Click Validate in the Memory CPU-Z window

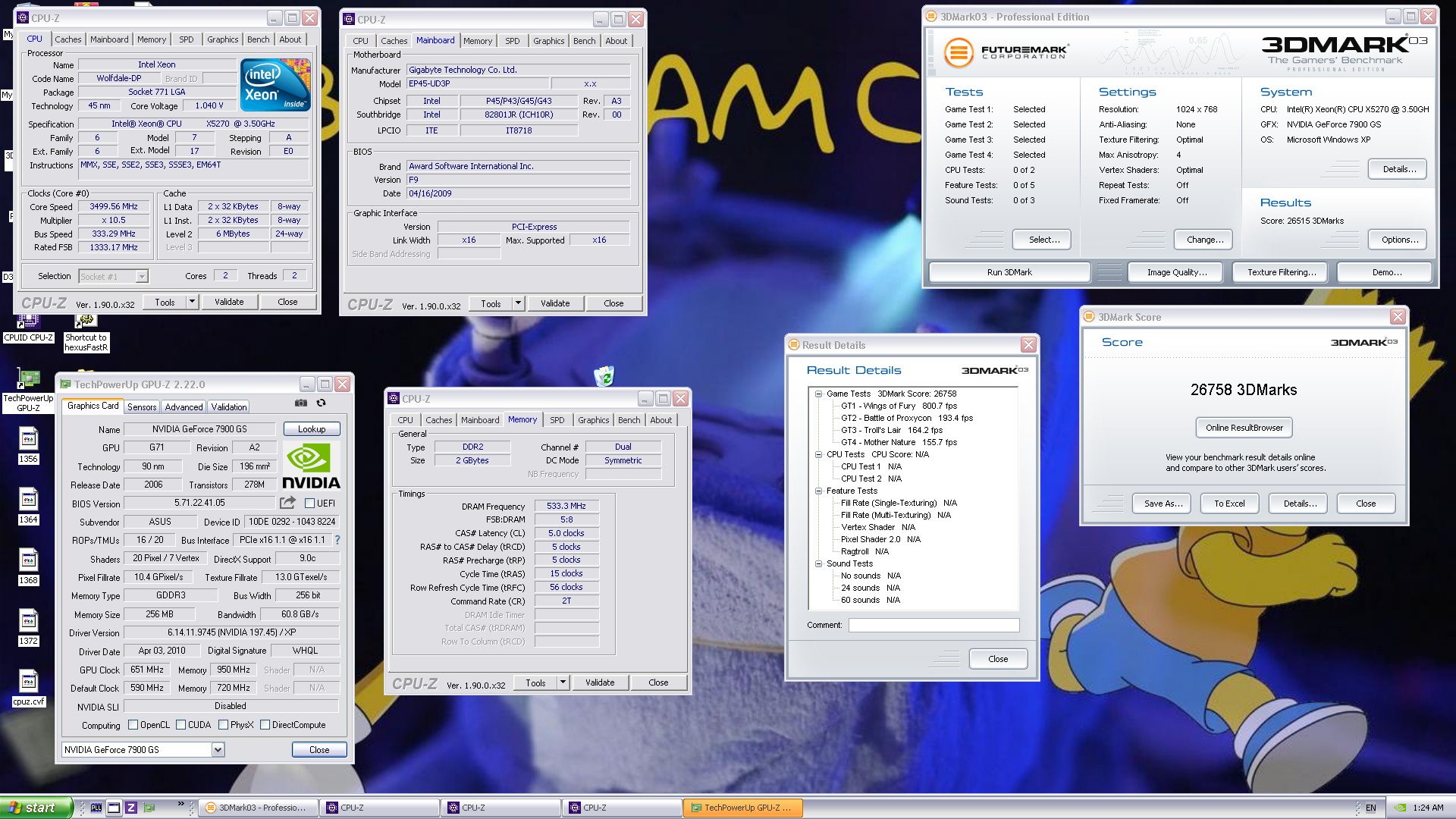tap(600, 682)
